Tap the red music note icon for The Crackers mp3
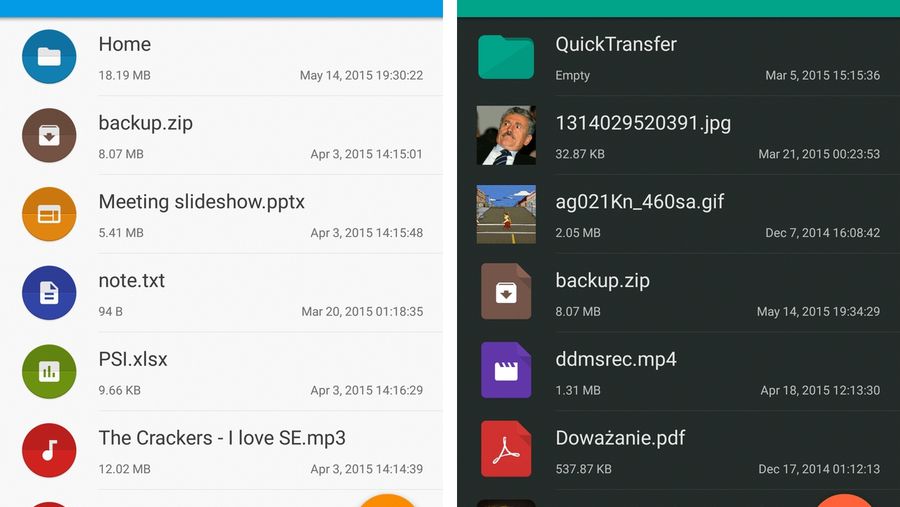900x507 pixels. (49, 450)
